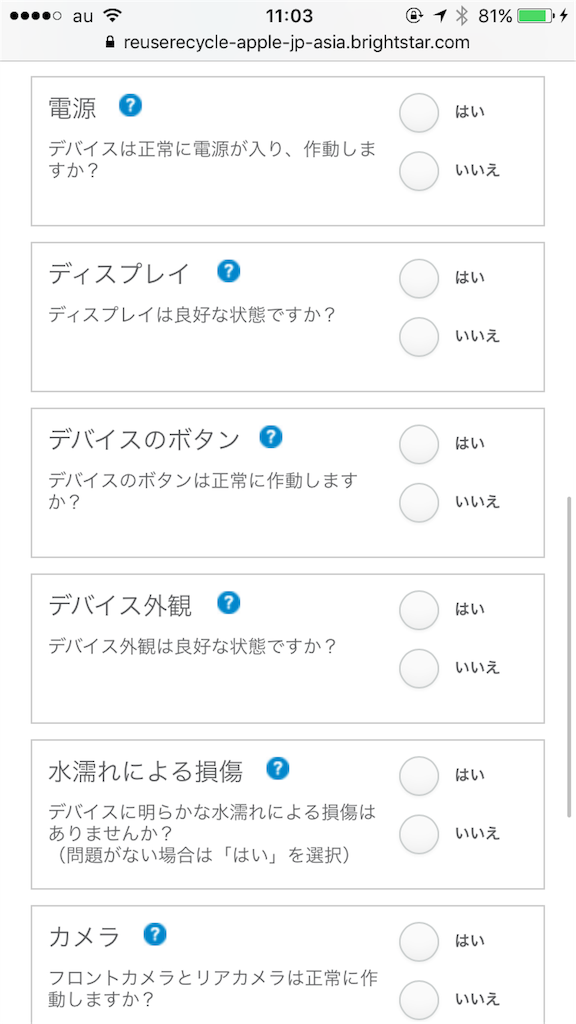The height and width of the screenshot is (1024, 576).
Task: Tap the reuserecycle brightstar.com URL bar
Action: (288, 42)
